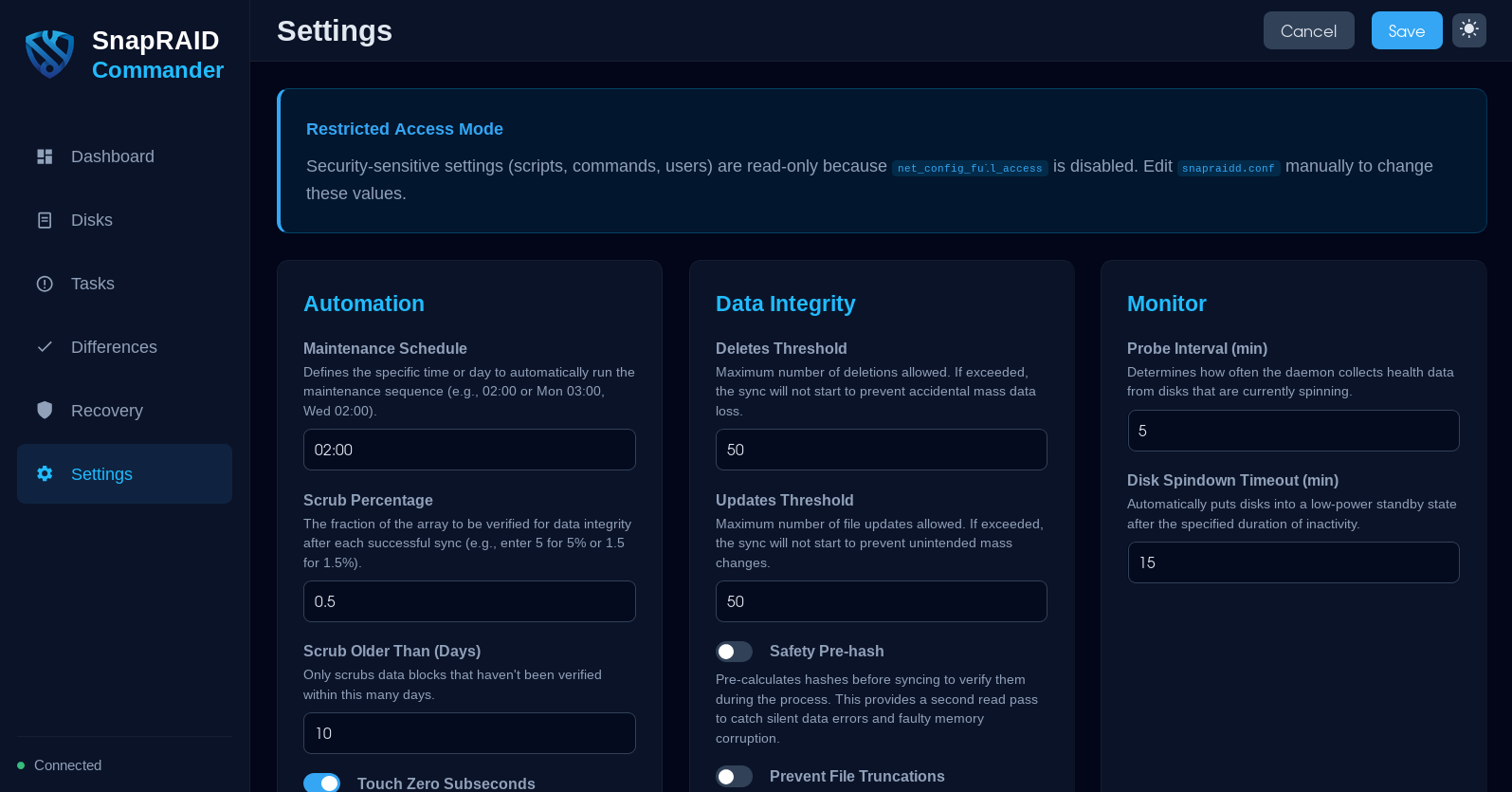1512x792 pixels.
Task: Select the Probe Interval input field
Action: (1293, 431)
